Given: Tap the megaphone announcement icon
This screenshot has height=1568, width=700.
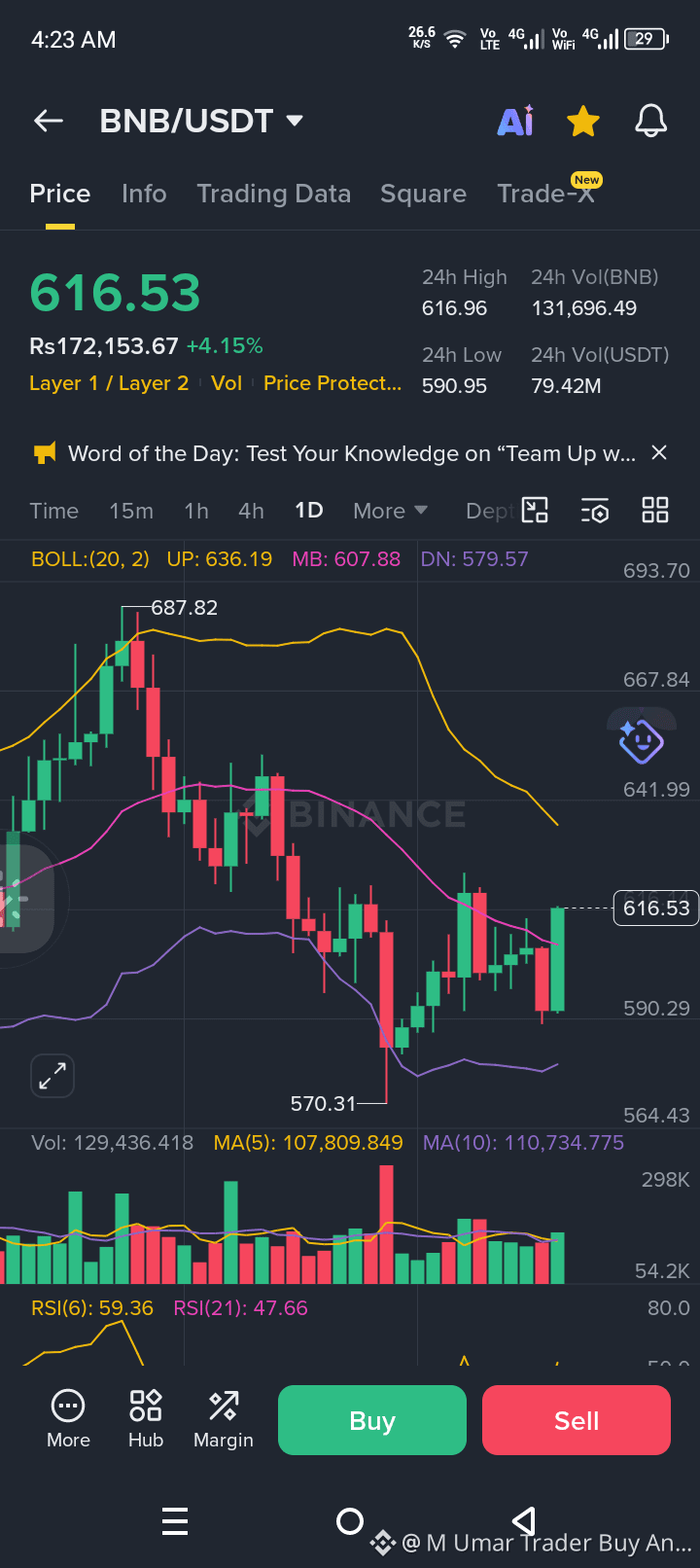Looking at the screenshot, I should pyautogui.click(x=45, y=453).
